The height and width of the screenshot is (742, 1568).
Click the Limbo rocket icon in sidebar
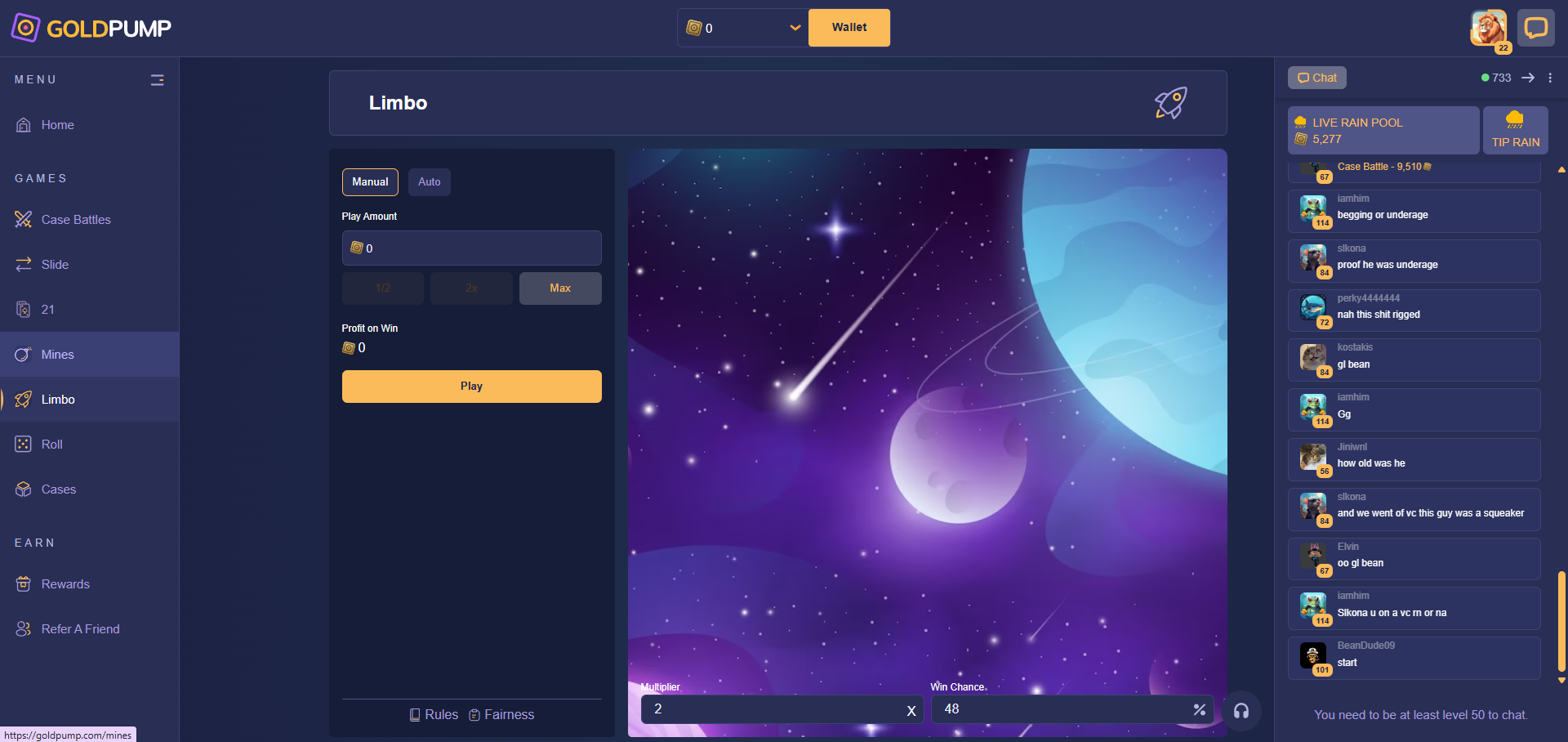tap(24, 400)
